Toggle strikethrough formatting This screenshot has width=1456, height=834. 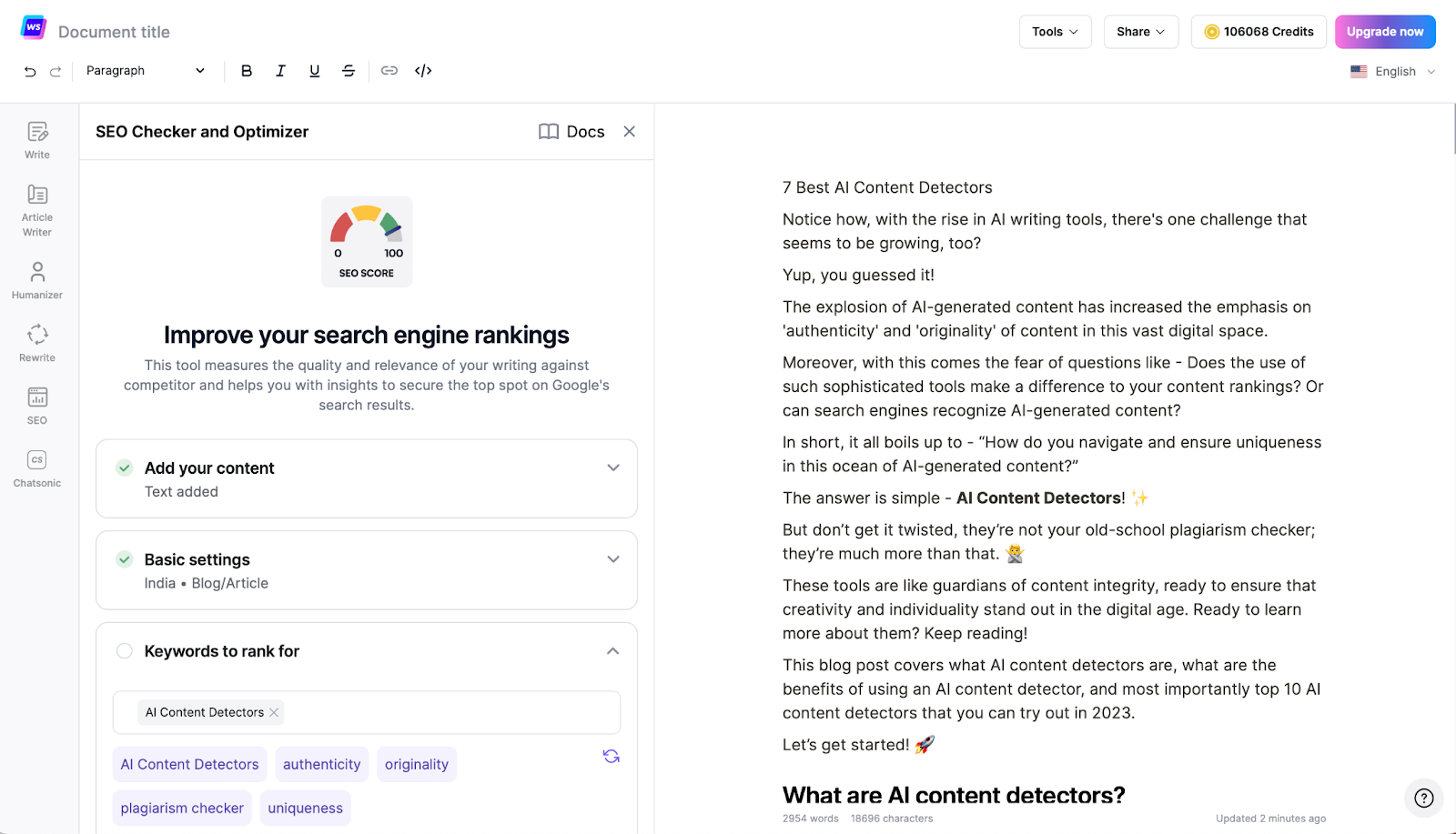[x=349, y=70]
